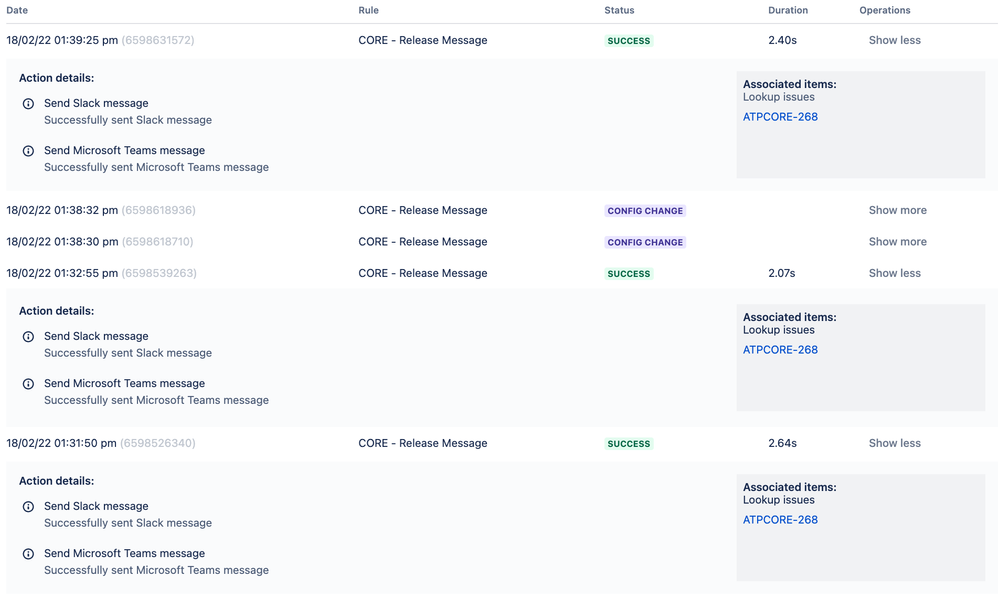This screenshot has width=999, height=600.
Task: Click the Date column header
Action: pos(17,11)
